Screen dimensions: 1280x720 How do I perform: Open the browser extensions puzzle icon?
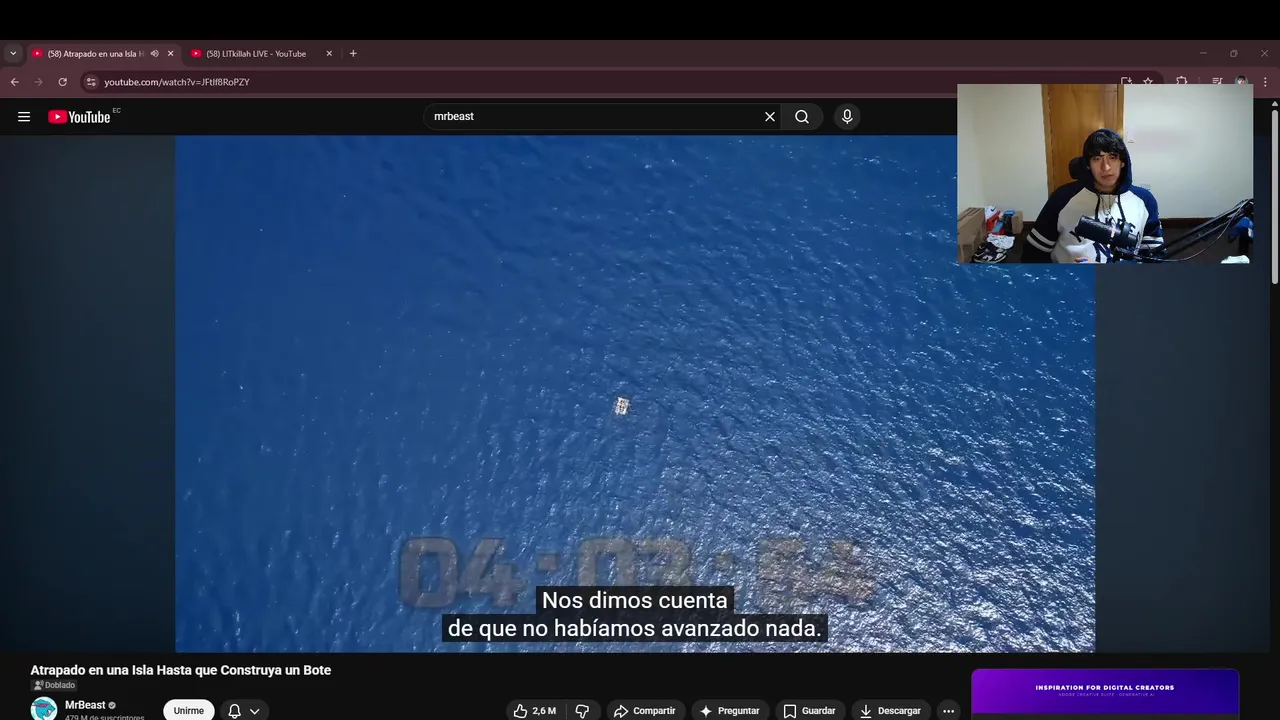pos(1181,82)
